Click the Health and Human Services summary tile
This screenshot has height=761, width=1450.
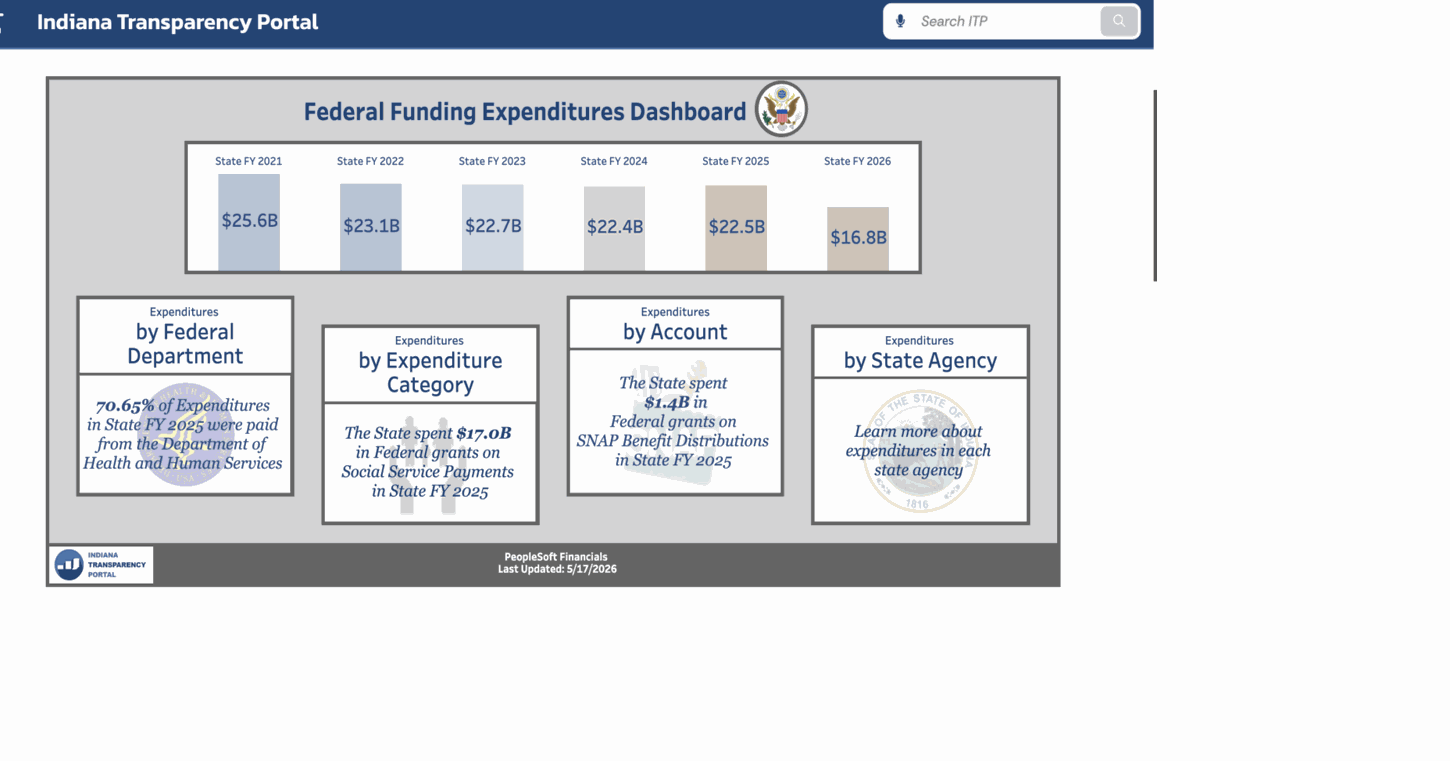(185, 434)
